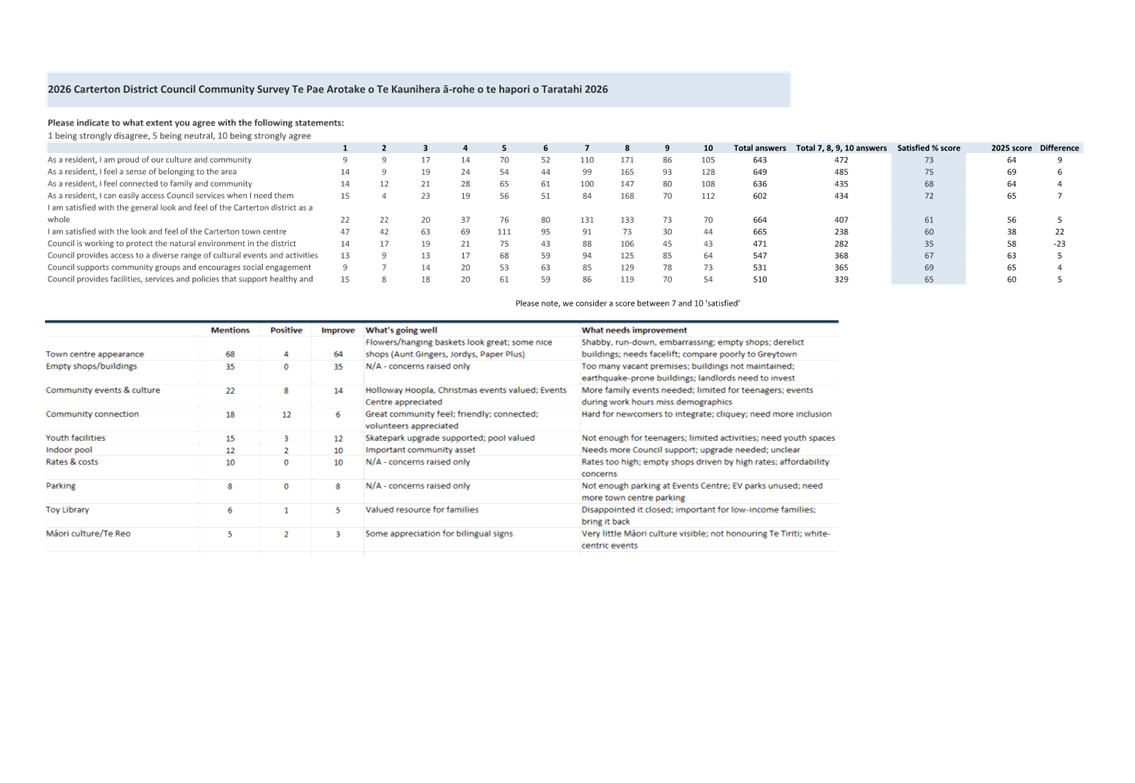Click the 'Empty shops/buildings' row label
This screenshot has height=783, width=1135.
tap(91, 366)
